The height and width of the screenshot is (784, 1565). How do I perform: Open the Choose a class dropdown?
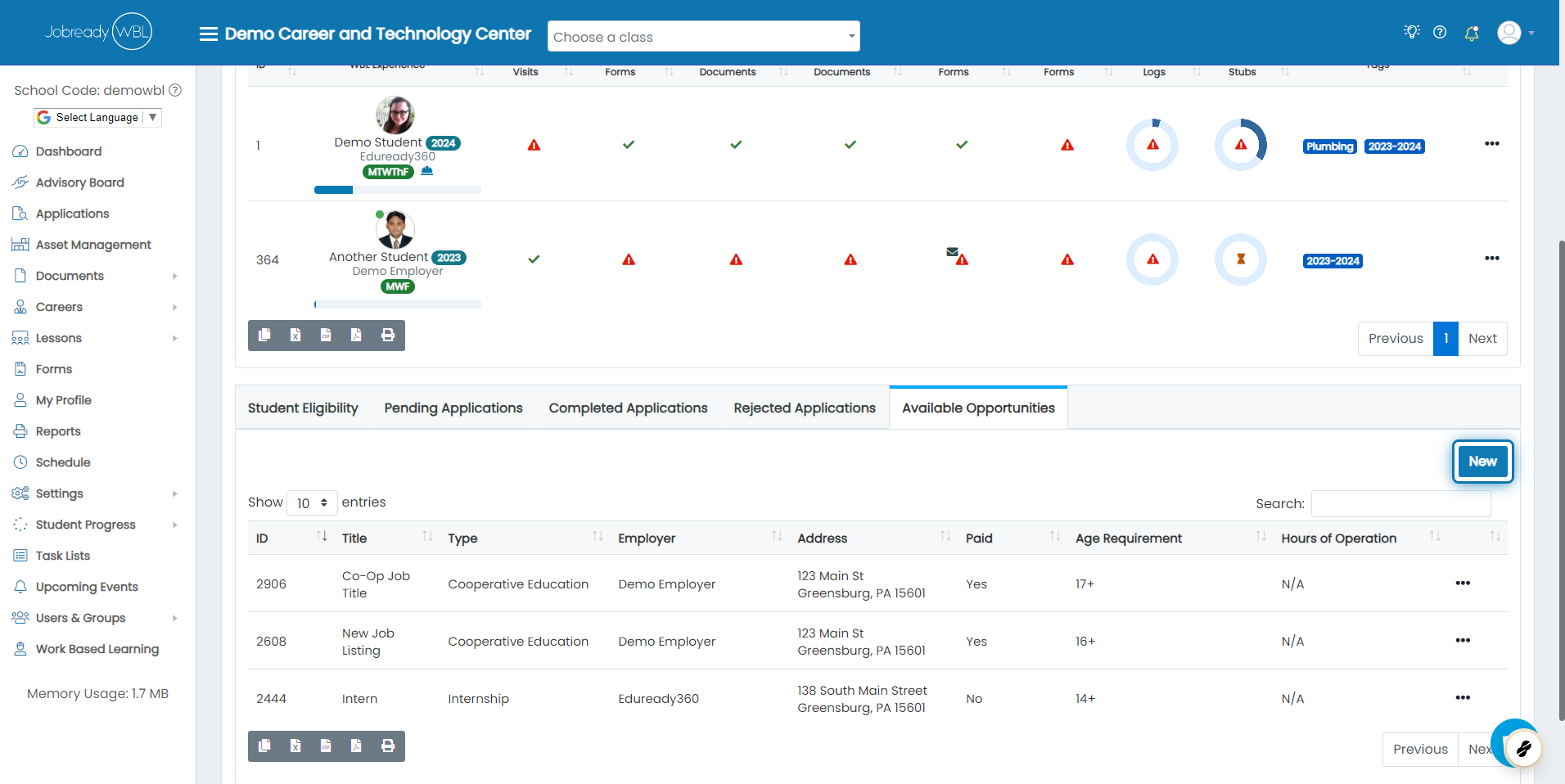(704, 37)
